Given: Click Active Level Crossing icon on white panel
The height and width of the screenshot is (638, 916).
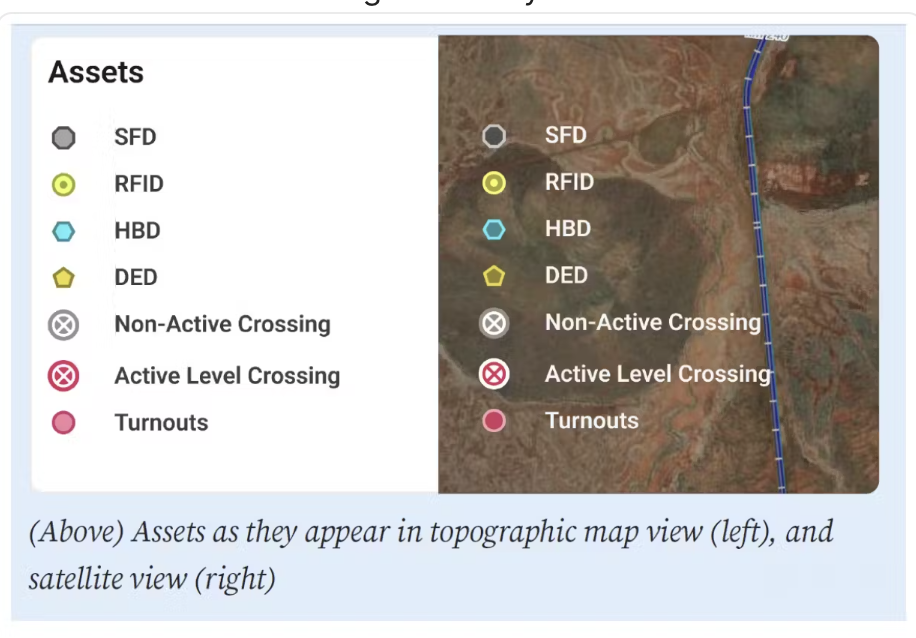Looking at the screenshot, I should [64, 376].
